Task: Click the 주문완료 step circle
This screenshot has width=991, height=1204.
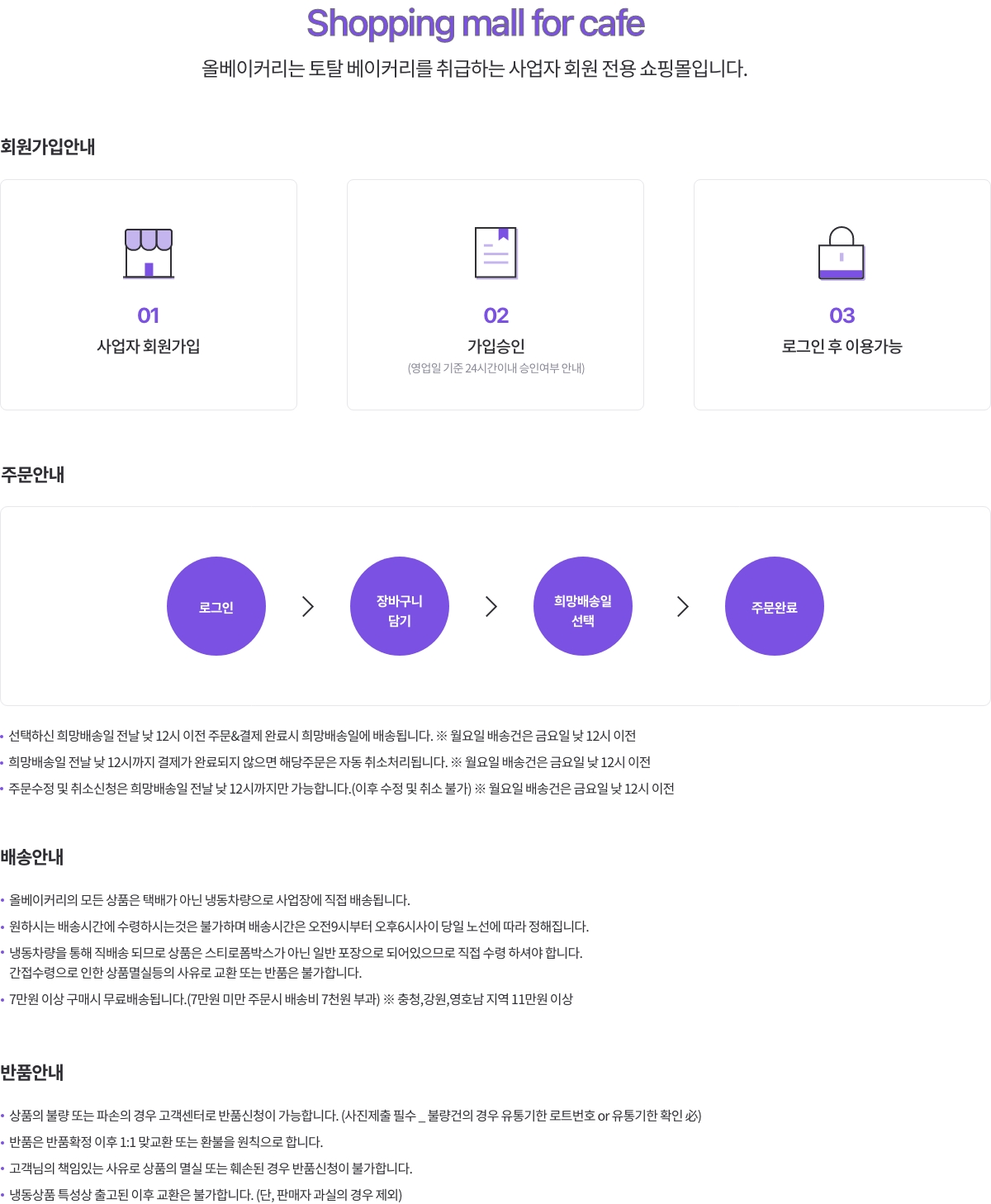Action: point(775,606)
